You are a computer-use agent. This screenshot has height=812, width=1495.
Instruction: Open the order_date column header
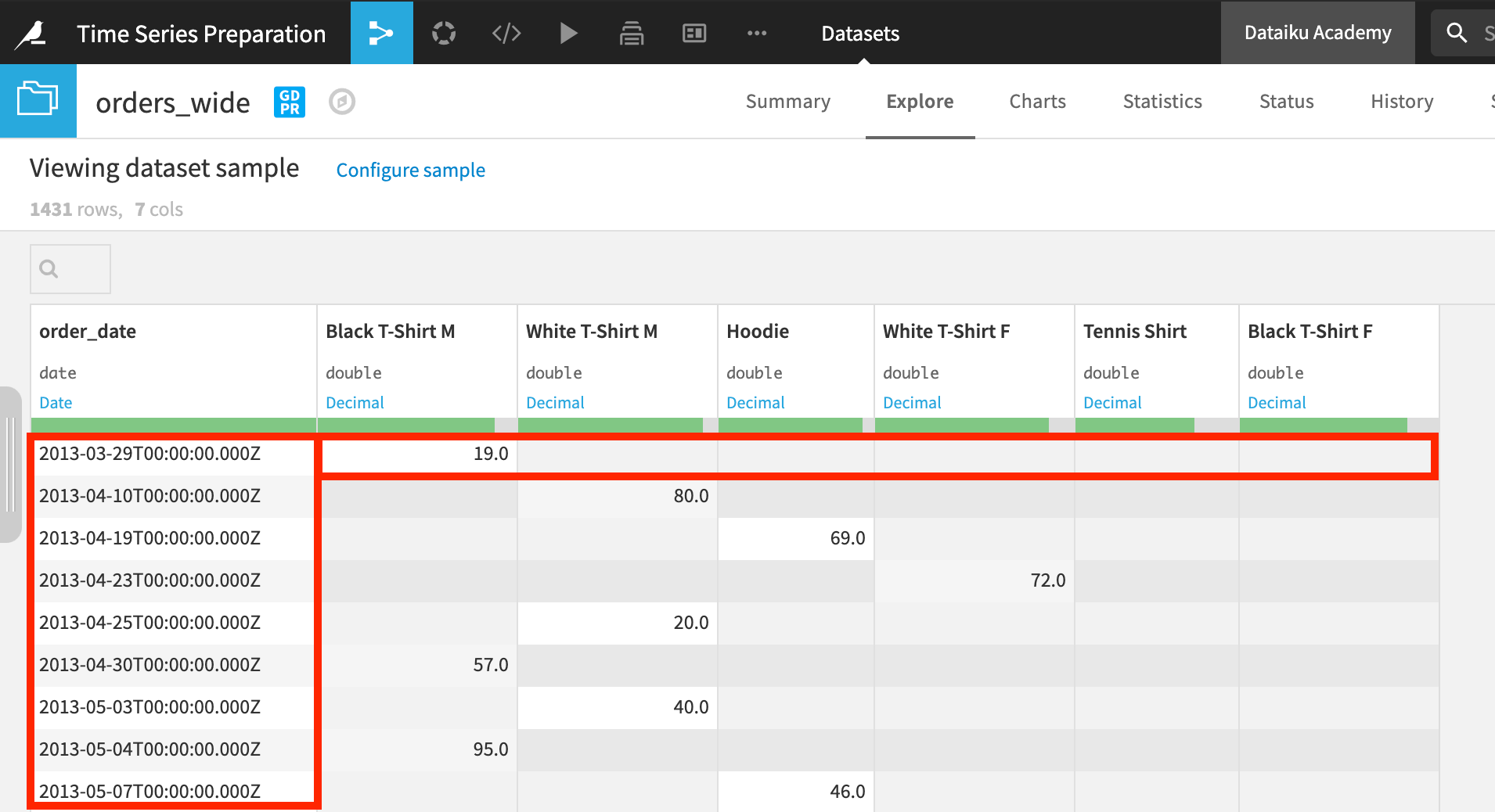pyautogui.click(x=88, y=331)
